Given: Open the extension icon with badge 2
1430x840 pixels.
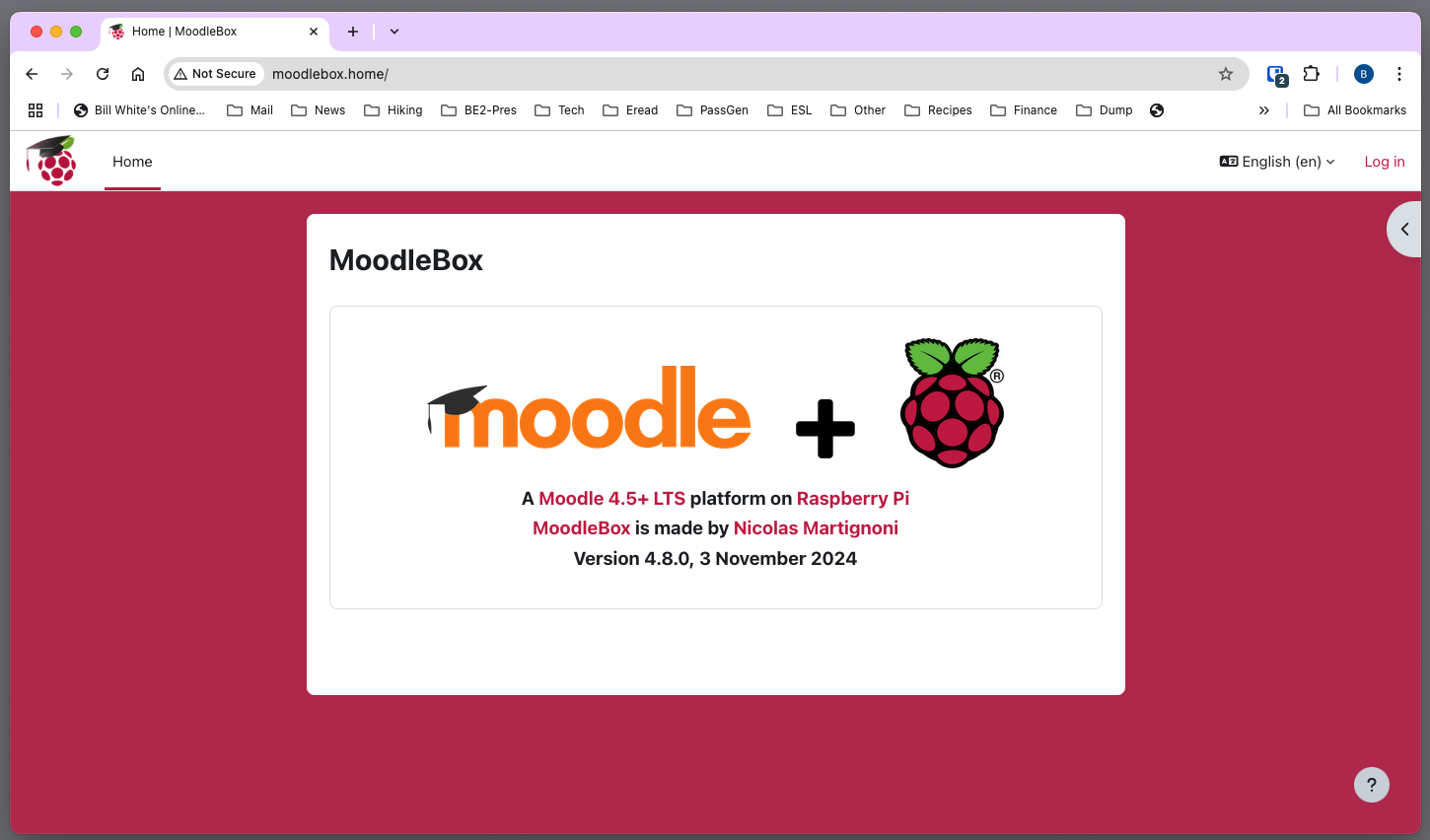Looking at the screenshot, I should click(x=1276, y=75).
